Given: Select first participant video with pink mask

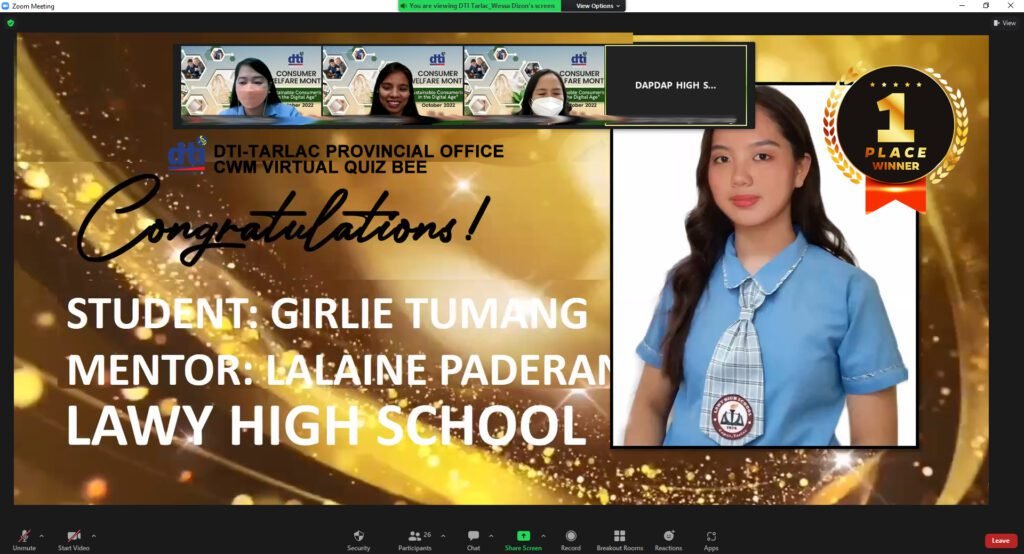Looking at the screenshot, I should click(x=251, y=81).
